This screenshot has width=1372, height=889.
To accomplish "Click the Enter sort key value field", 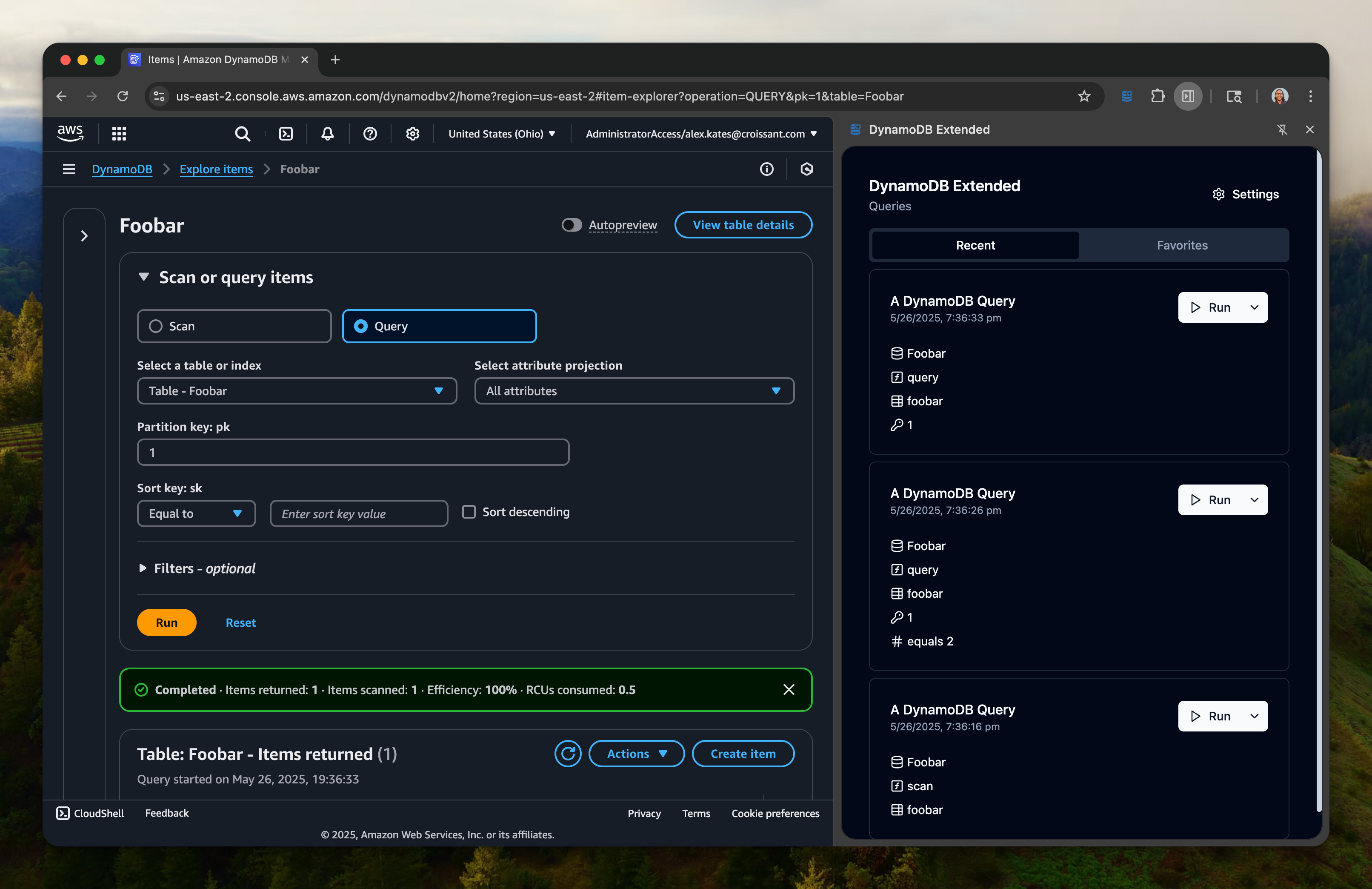I will (359, 513).
